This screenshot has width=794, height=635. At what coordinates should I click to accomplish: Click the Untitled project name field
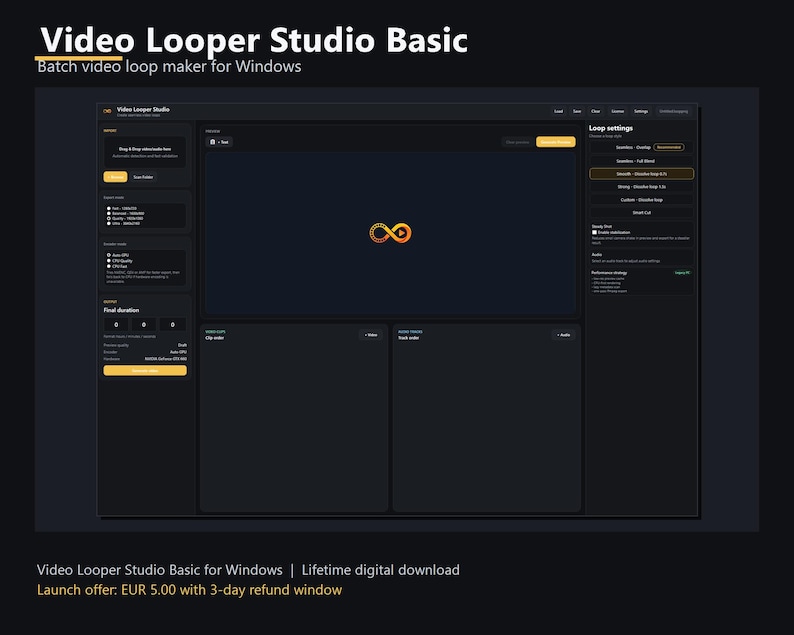[x=673, y=111]
